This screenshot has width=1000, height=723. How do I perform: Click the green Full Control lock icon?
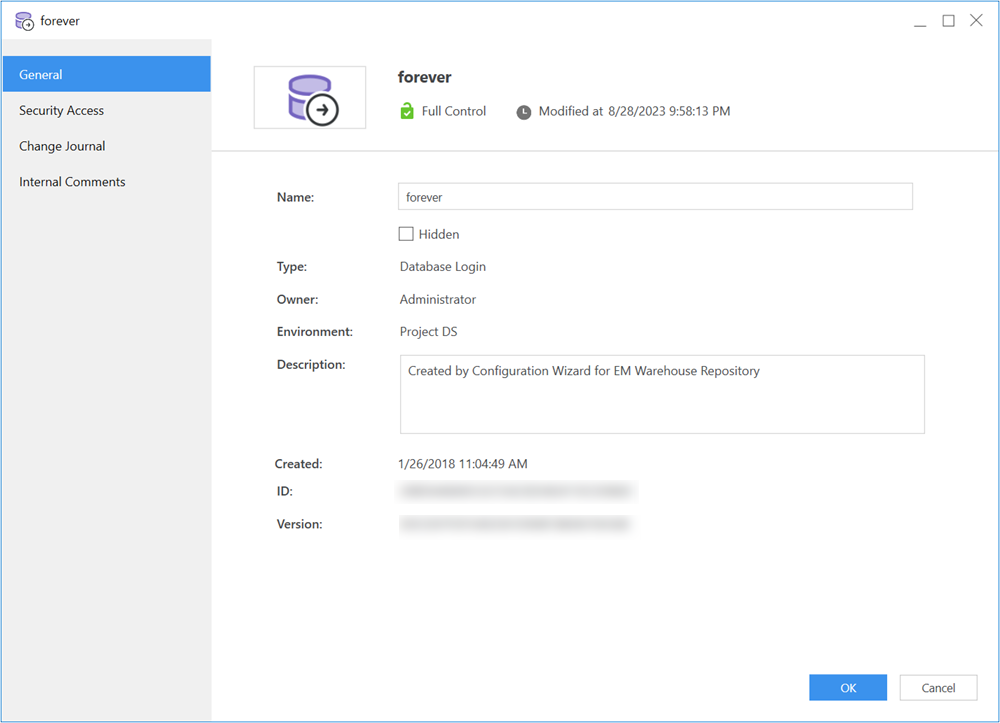[x=407, y=112]
